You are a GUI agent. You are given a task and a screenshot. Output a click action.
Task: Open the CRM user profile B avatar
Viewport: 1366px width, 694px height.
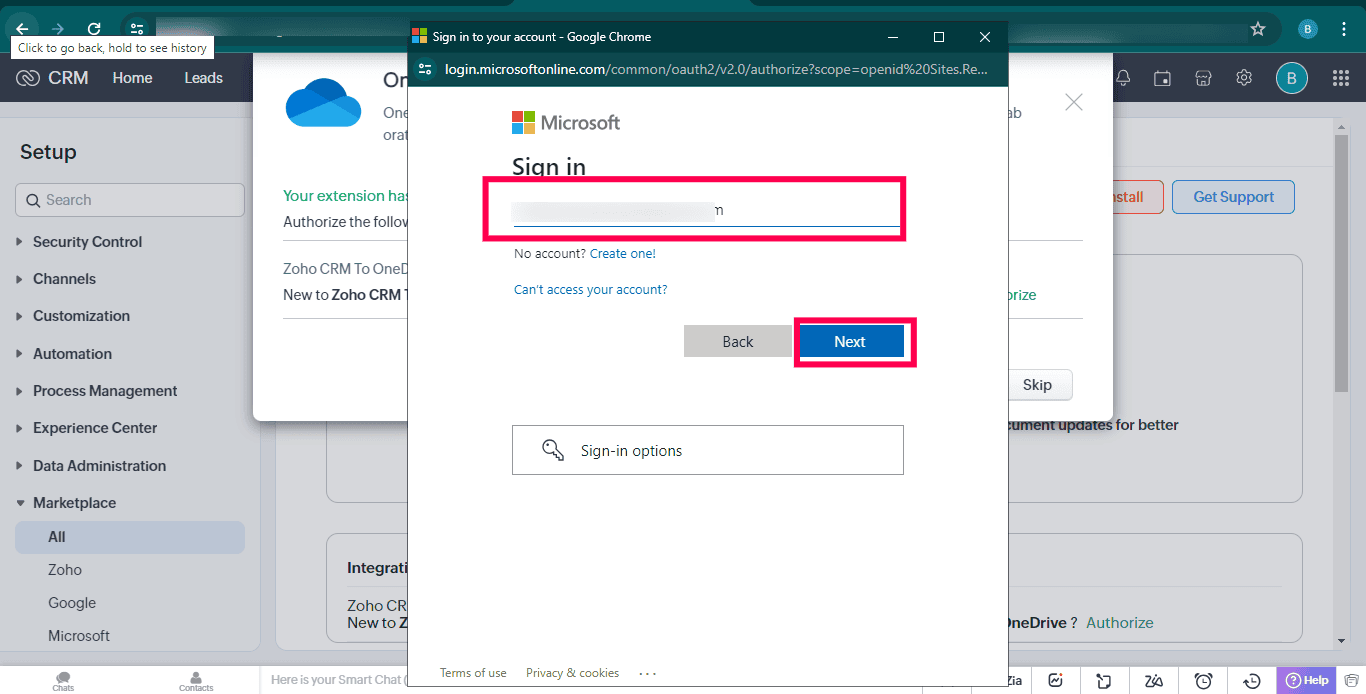click(1292, 78)
